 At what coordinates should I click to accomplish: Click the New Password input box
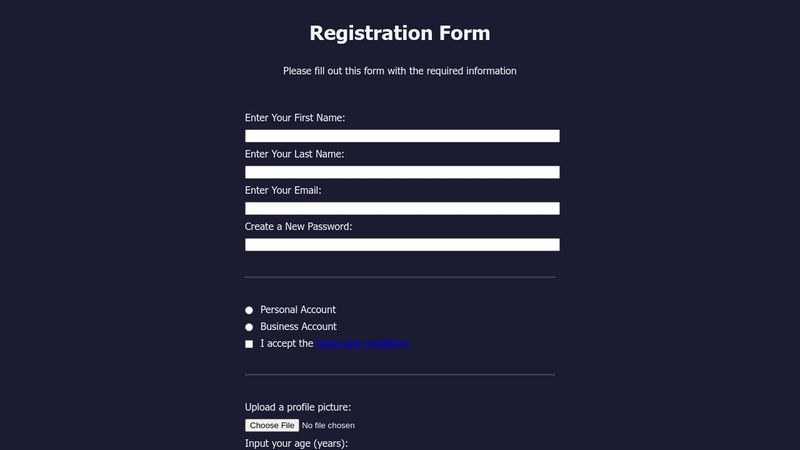402,244
